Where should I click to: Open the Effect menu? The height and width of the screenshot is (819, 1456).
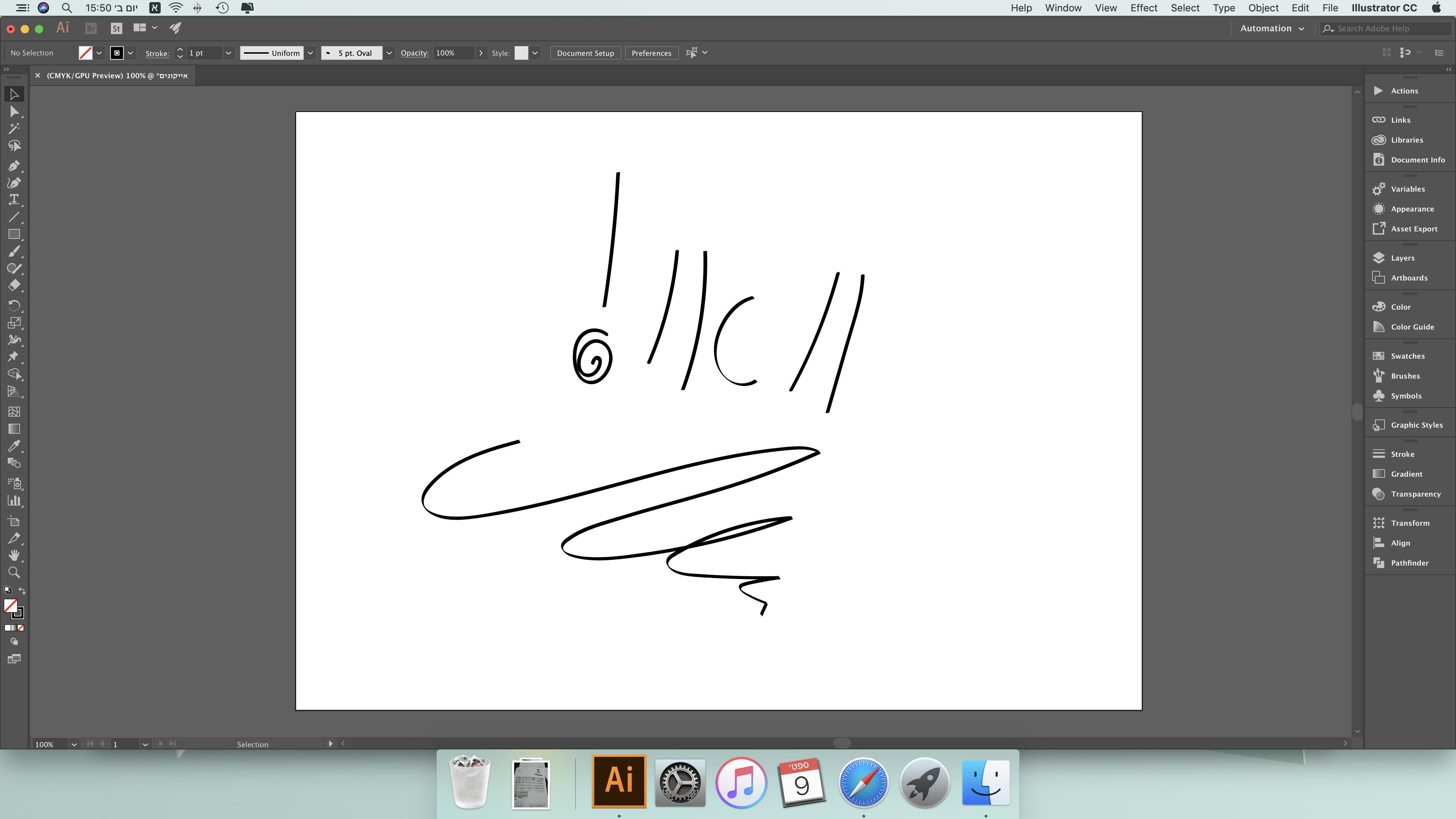(1144, 8)
